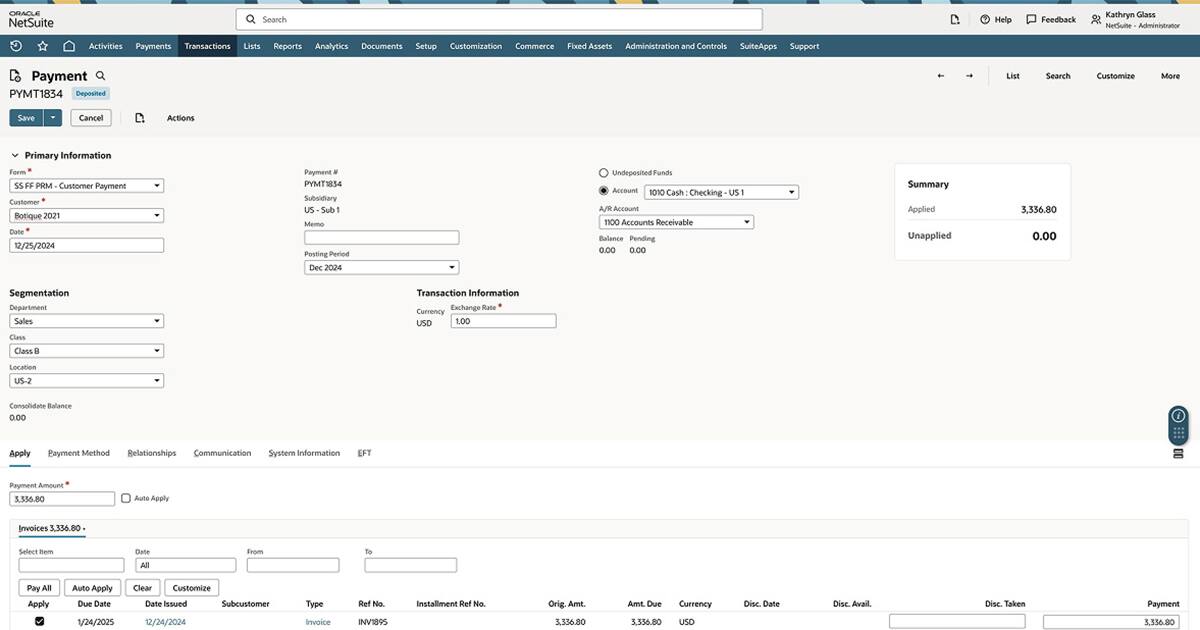Viewport: 1200px width, 630px height.
Task: Select the Undeposited Funds radio button
Action: tap(604, 173)
